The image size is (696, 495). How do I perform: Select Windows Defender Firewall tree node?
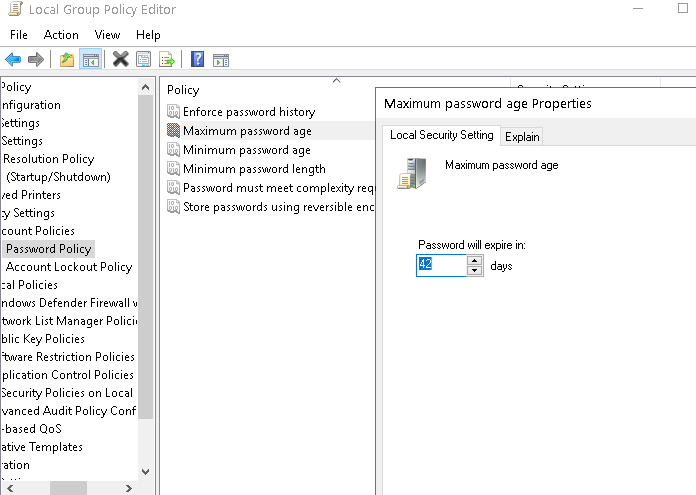69,303
